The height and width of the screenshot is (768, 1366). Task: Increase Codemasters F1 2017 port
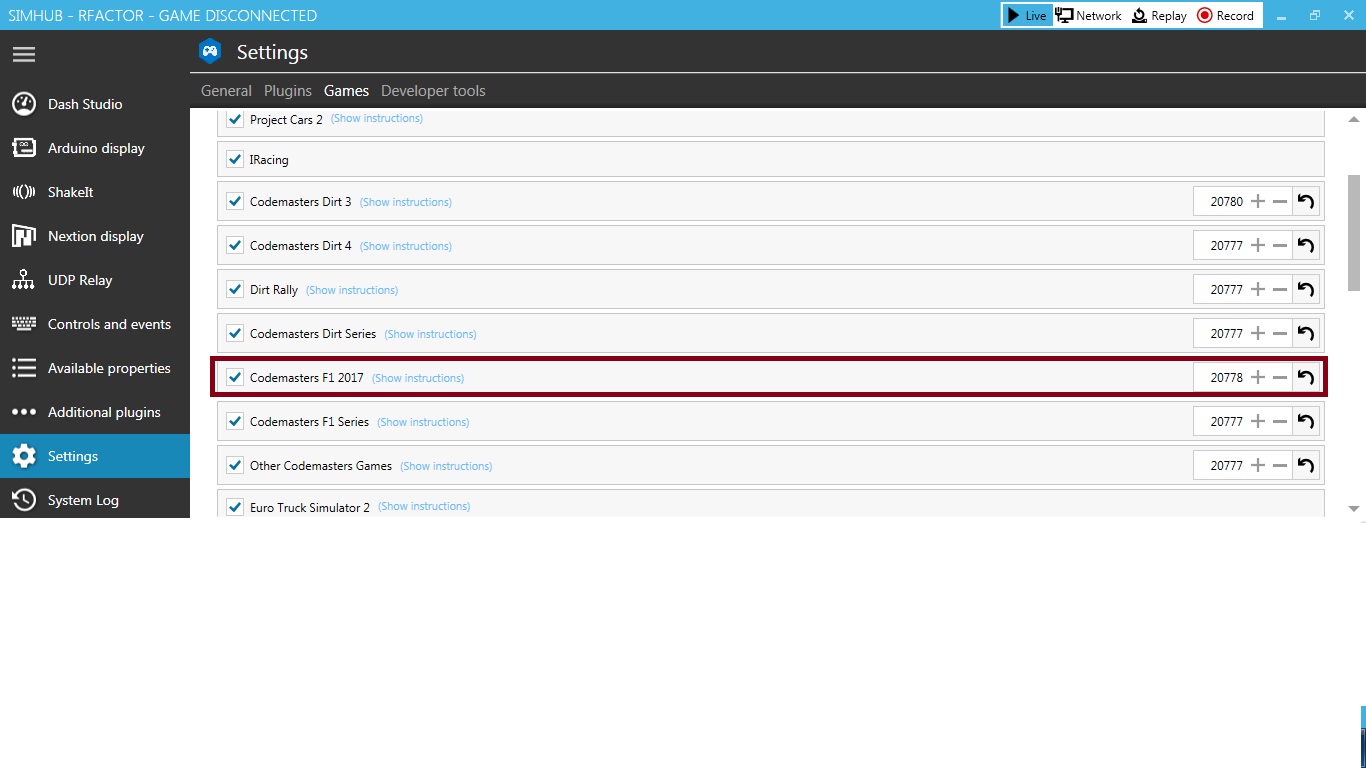click(1258, 377)
